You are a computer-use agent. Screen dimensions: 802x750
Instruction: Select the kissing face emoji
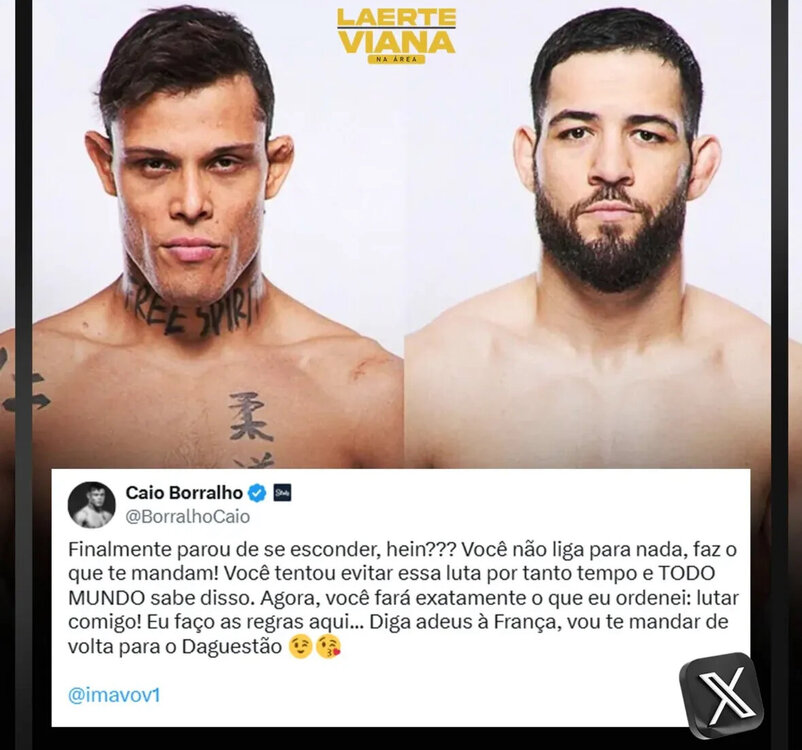(328, 647)
